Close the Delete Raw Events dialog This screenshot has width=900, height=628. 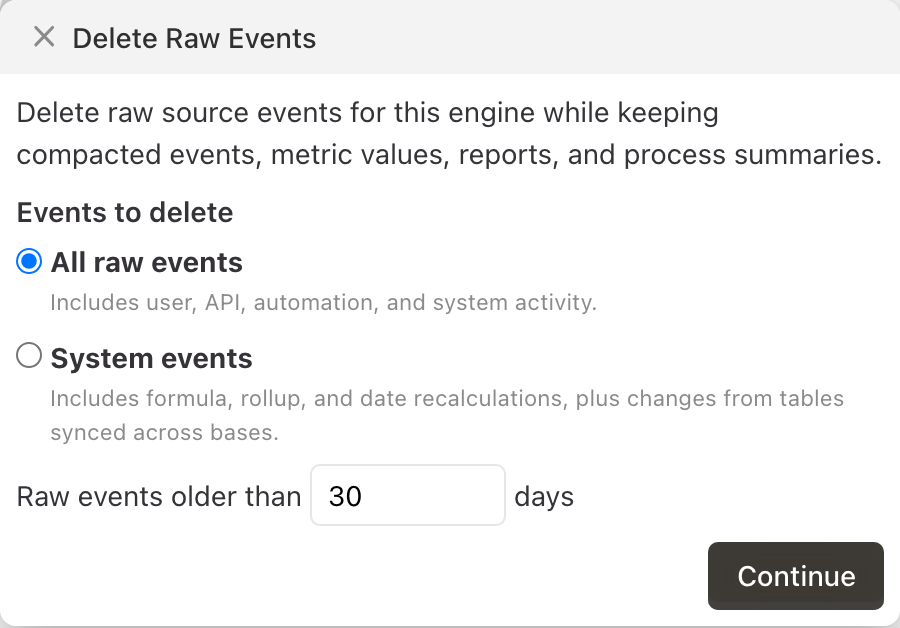(44, 37)
